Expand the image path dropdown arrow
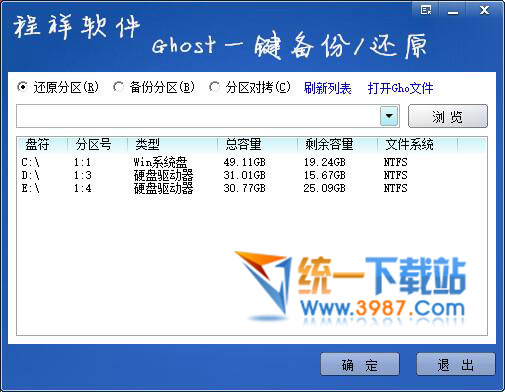 point(389,116)
